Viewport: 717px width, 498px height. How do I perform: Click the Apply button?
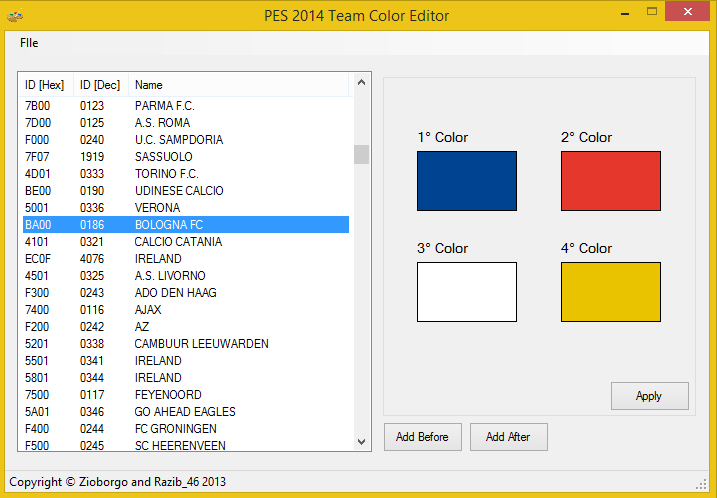point(649,396)
